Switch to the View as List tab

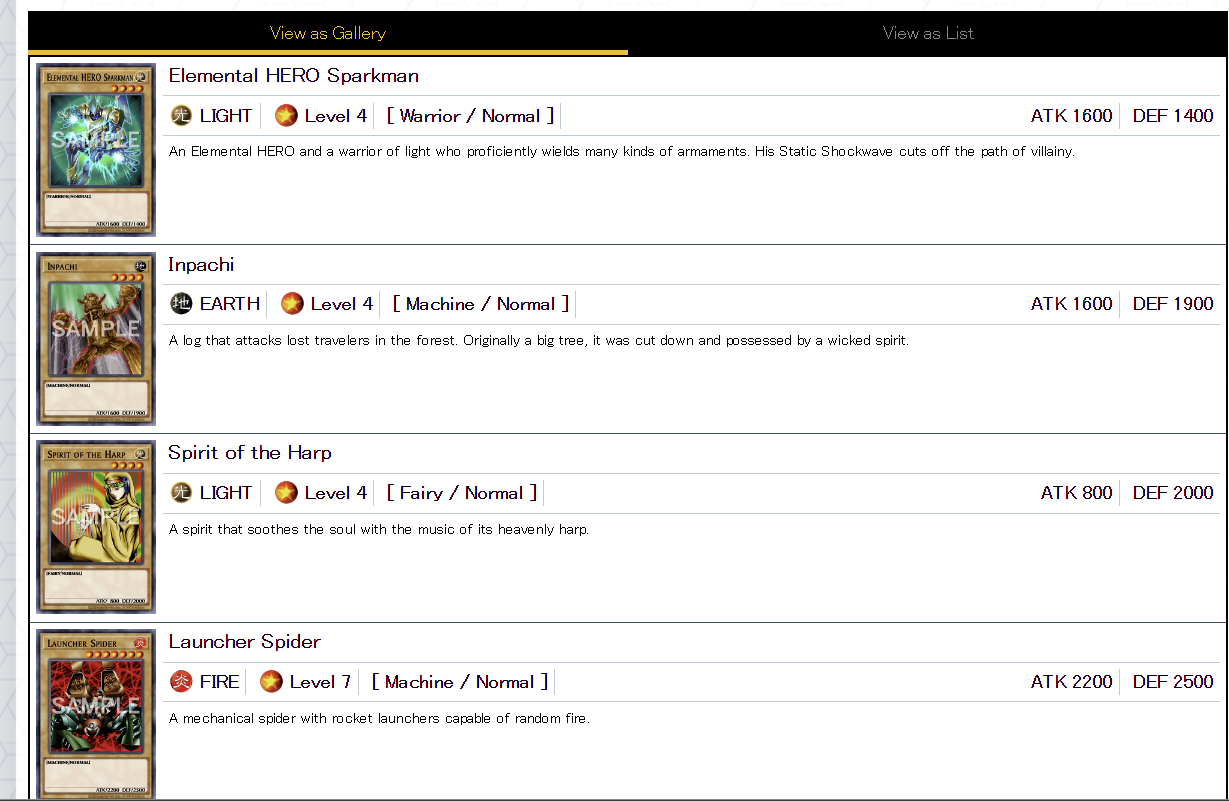click(x=928, y=33)
